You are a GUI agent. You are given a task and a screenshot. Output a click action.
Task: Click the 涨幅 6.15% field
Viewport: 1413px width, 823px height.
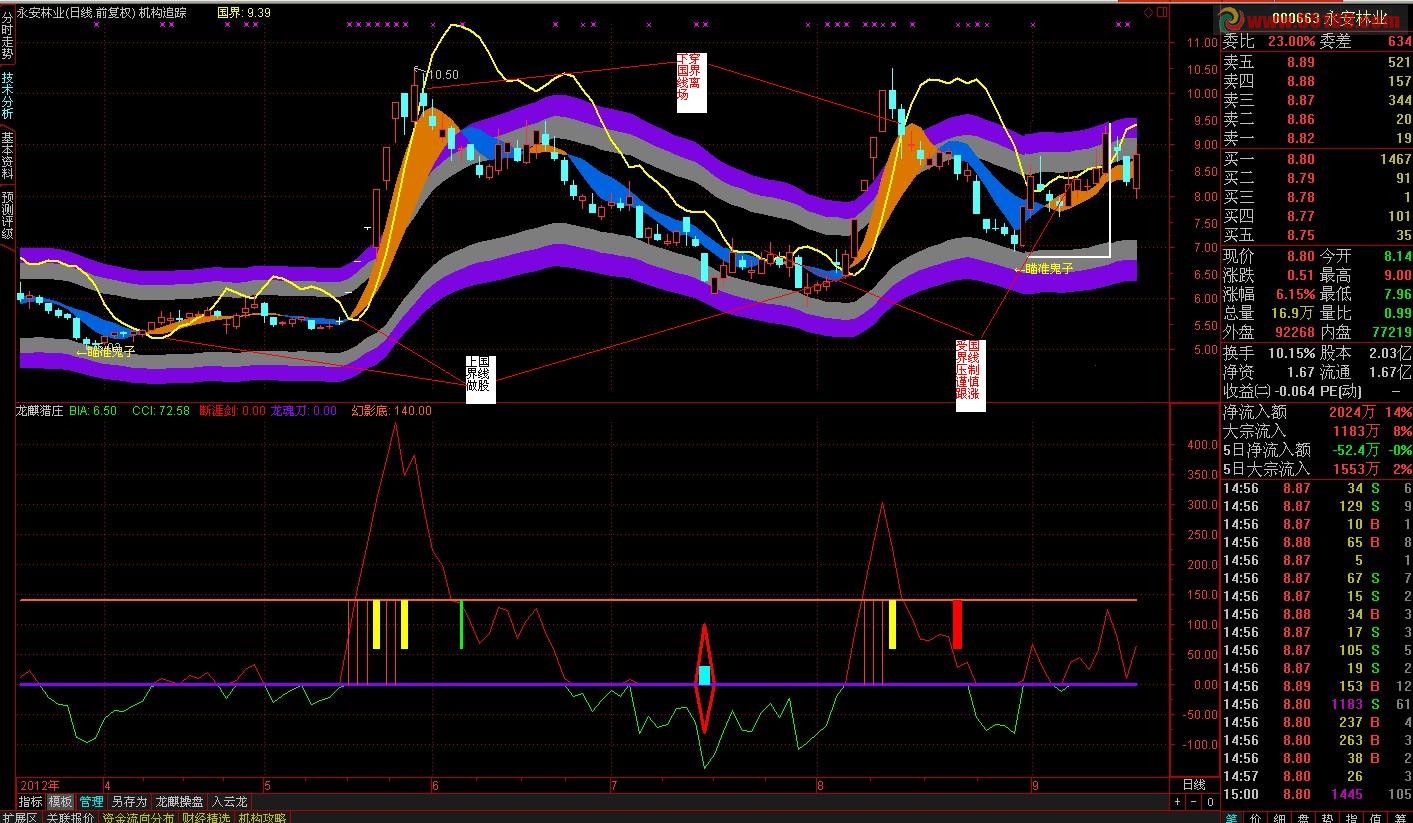pos(1269,294)
